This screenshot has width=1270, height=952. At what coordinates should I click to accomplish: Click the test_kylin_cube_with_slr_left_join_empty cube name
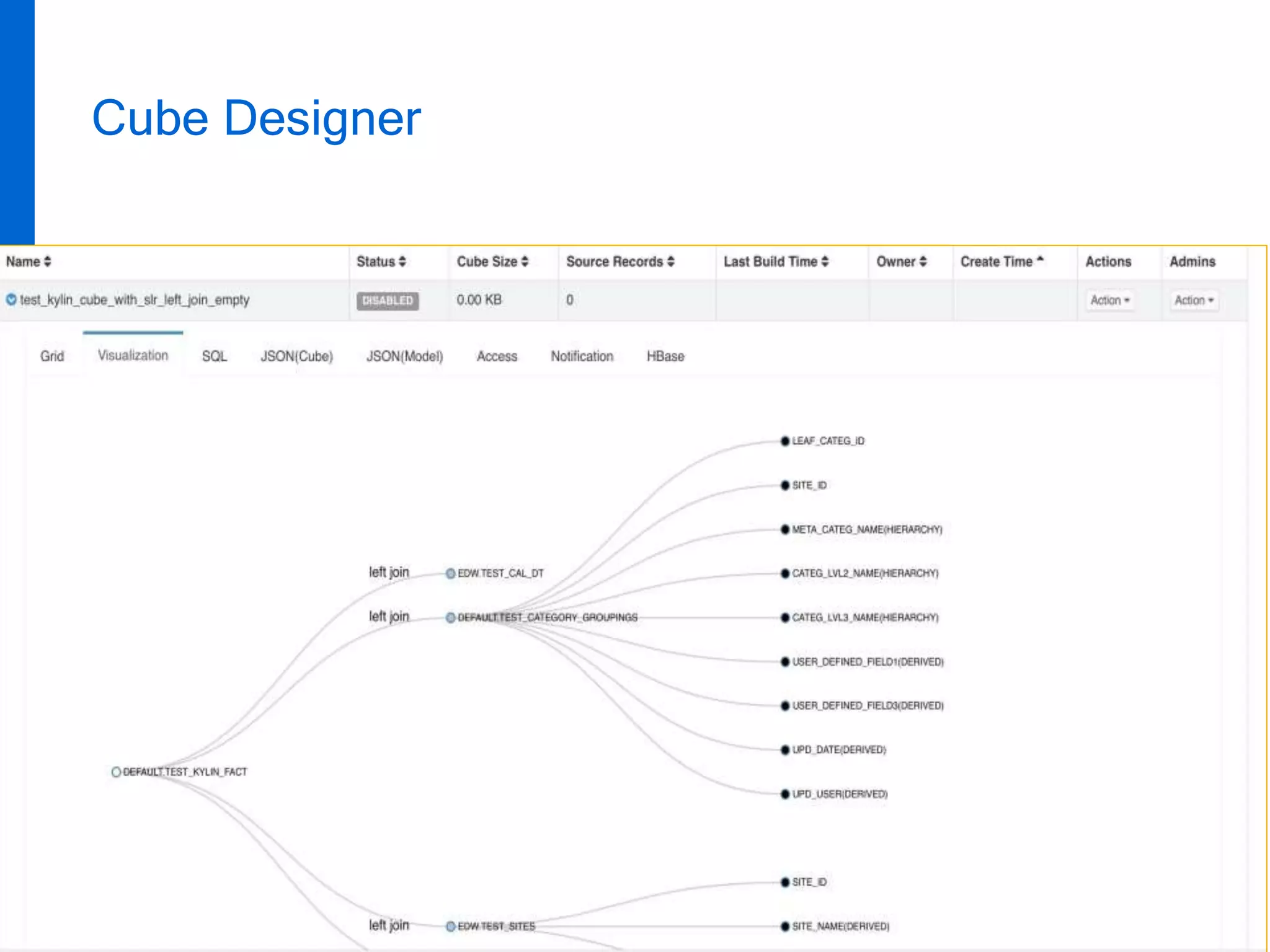(x=135, y=300)
